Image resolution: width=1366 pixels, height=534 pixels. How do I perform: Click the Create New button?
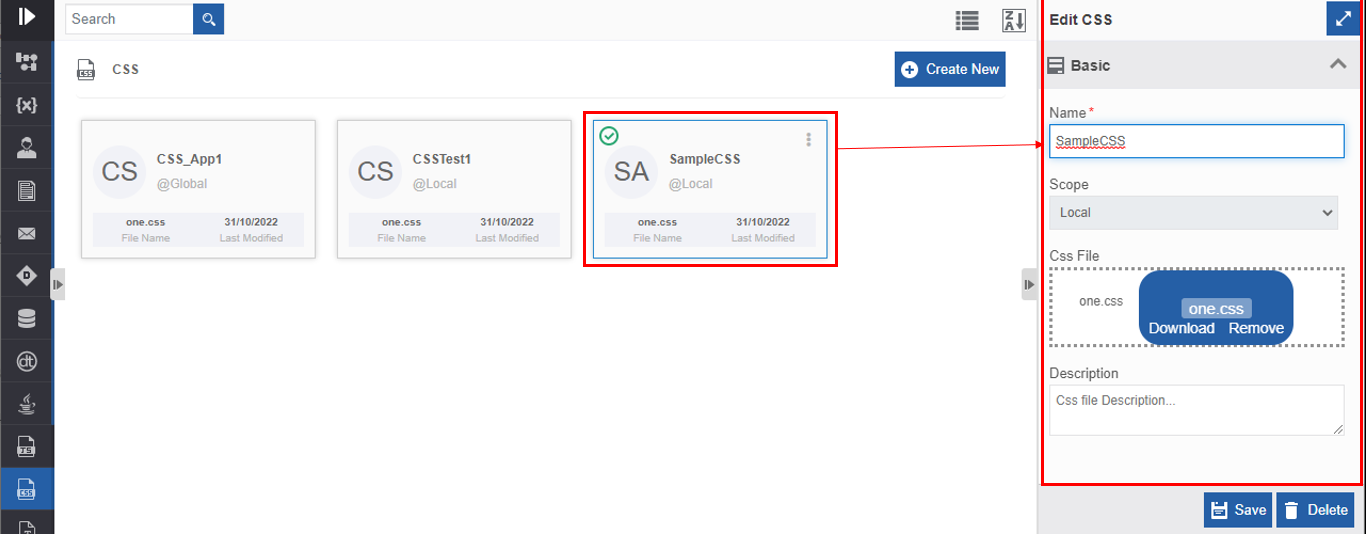point(950,69)
